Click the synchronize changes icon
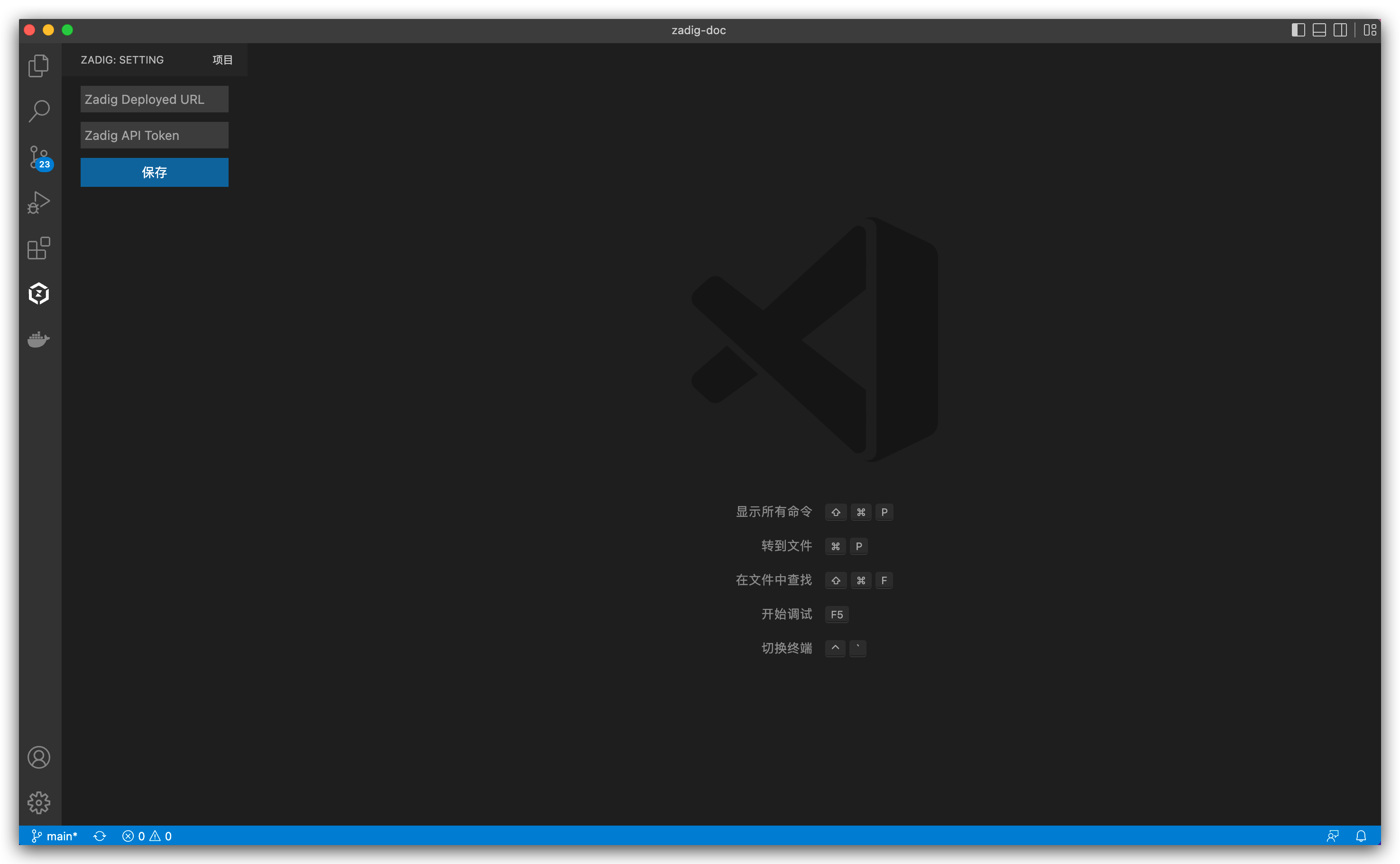 [100, 836]
